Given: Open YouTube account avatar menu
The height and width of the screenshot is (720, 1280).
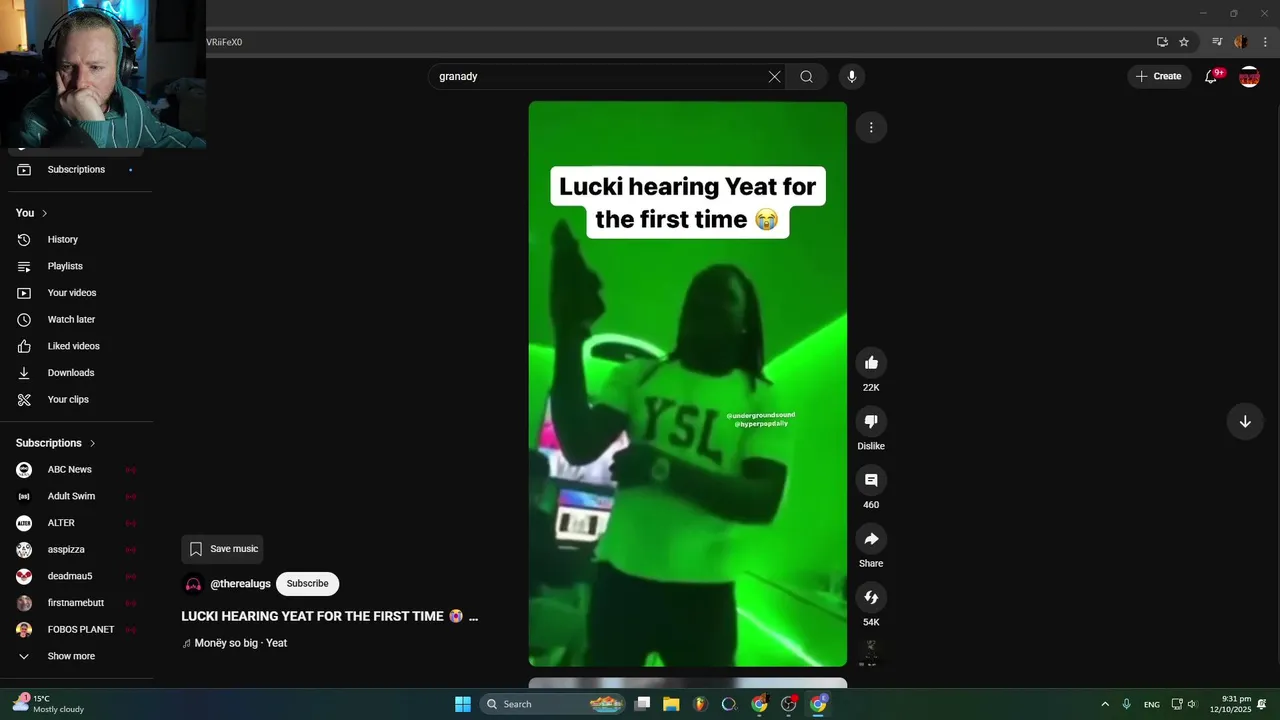Looking at the screenshot, I should coord(1249,76).
